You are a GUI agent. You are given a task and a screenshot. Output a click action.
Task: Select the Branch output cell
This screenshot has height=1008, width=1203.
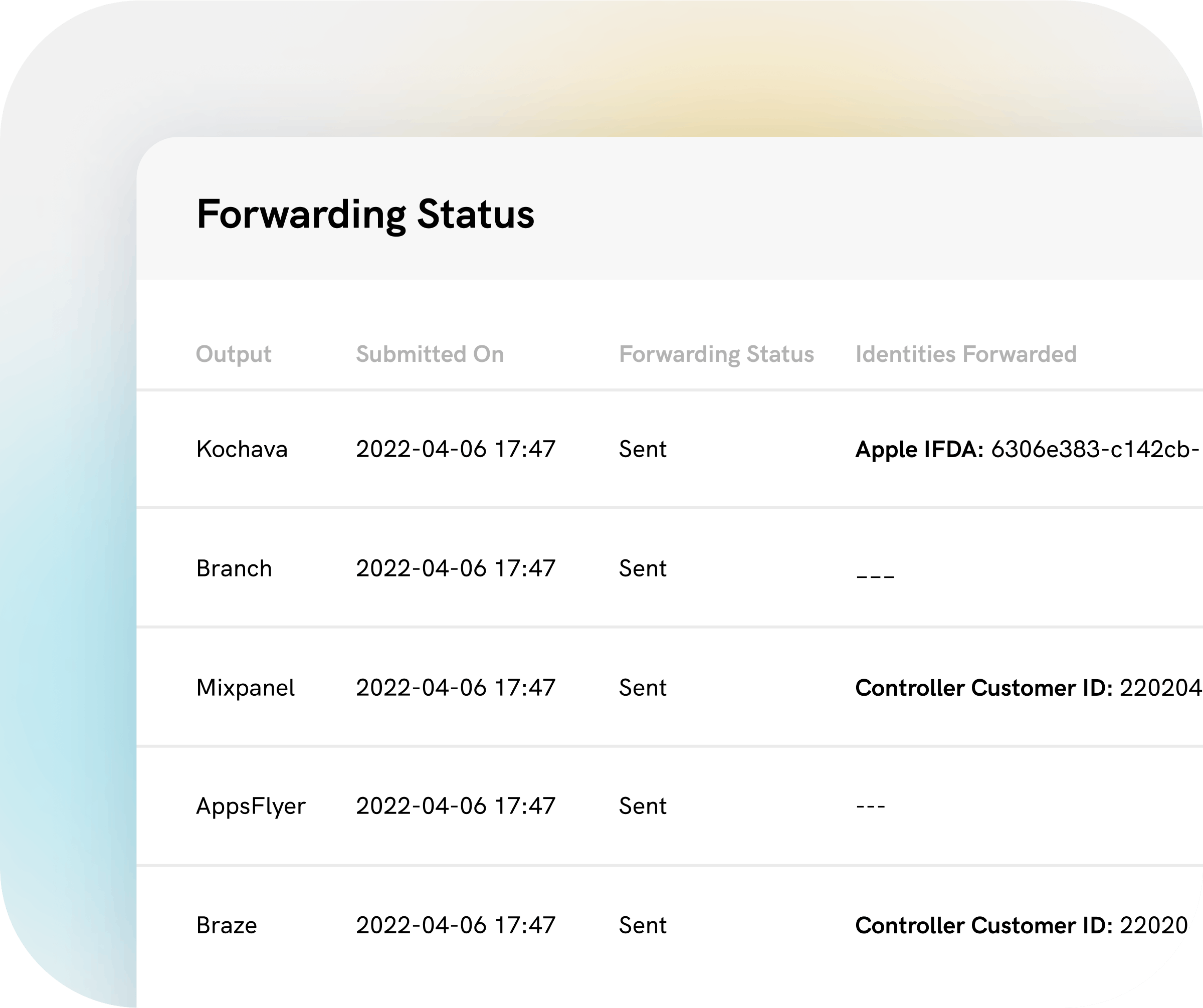[234, 568]
